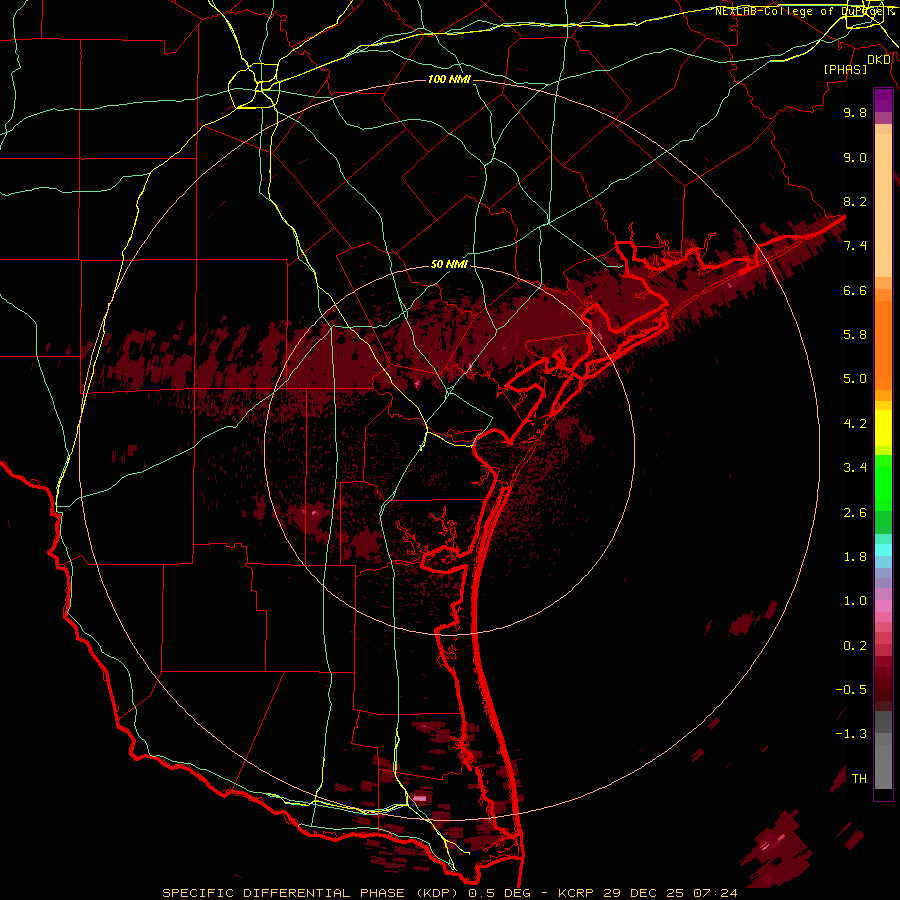Image resolution: width=900 pixels, height=900 pixels.
Task: Select the 6.6 scale label
Action: click(855, 290)
